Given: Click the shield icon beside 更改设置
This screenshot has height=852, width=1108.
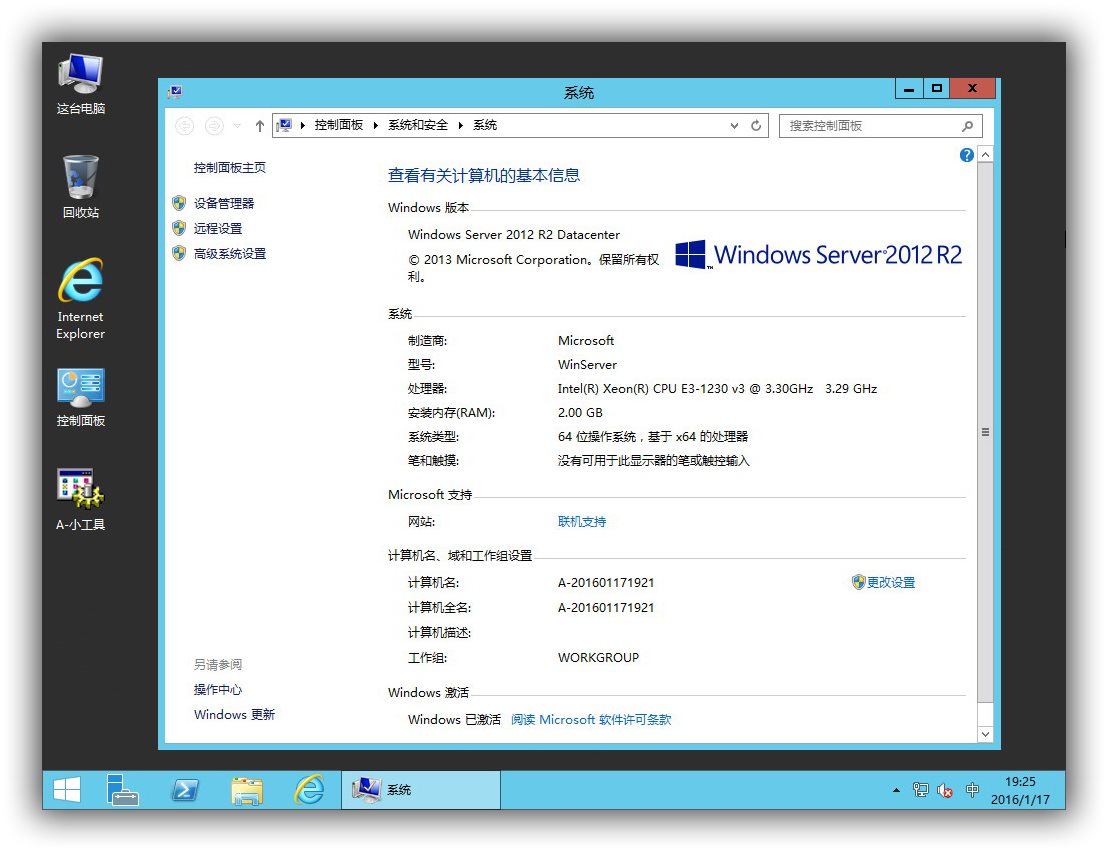Looking at the screenshot, I should (859, 582).
